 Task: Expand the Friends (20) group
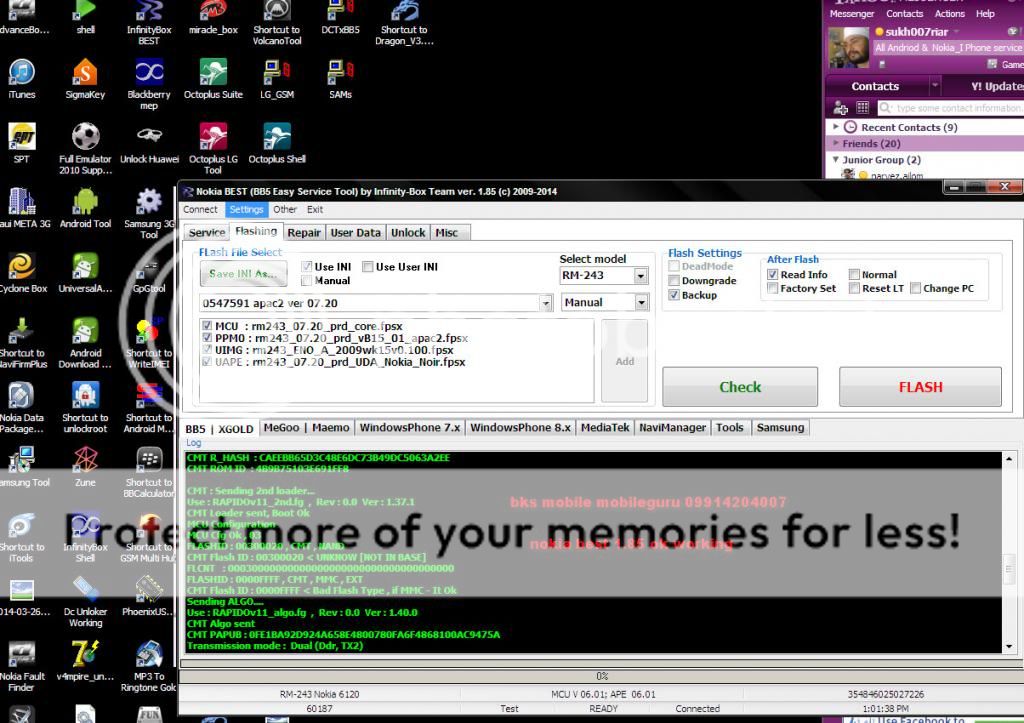(836, 143)
